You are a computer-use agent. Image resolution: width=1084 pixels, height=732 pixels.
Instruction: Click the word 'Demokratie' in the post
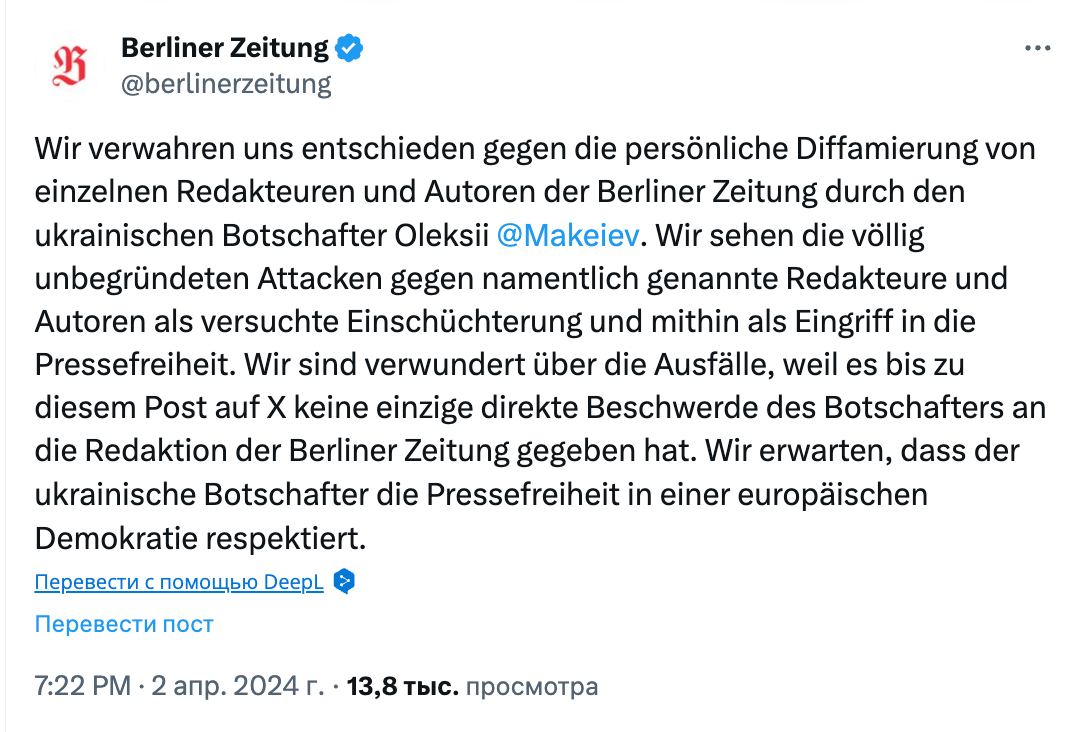pyautogui.click(x=116, y=538)
